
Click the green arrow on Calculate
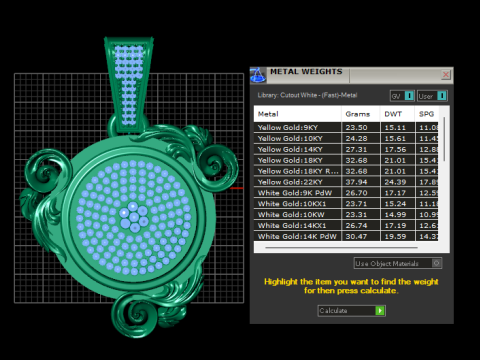click(380, 311)
